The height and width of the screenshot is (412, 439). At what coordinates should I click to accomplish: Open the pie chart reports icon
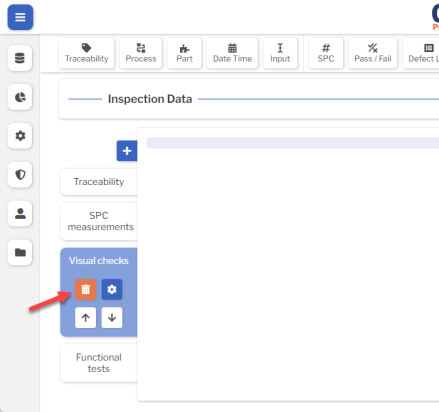click(20, 97)
